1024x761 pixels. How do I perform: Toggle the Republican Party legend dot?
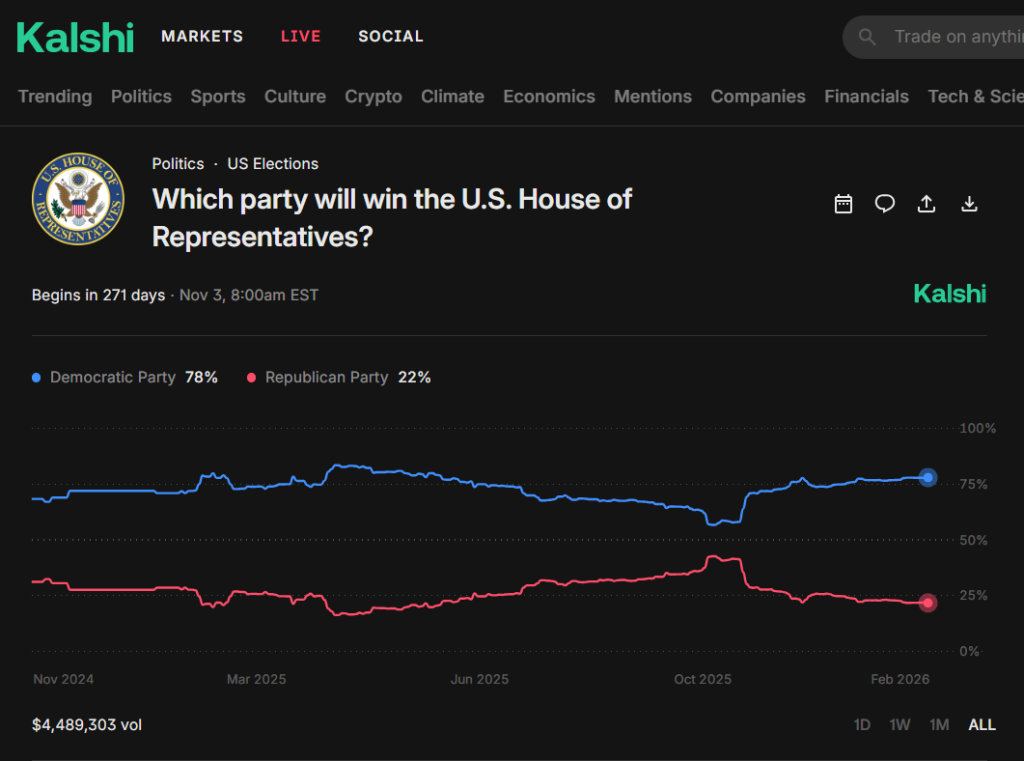point(251,378)
